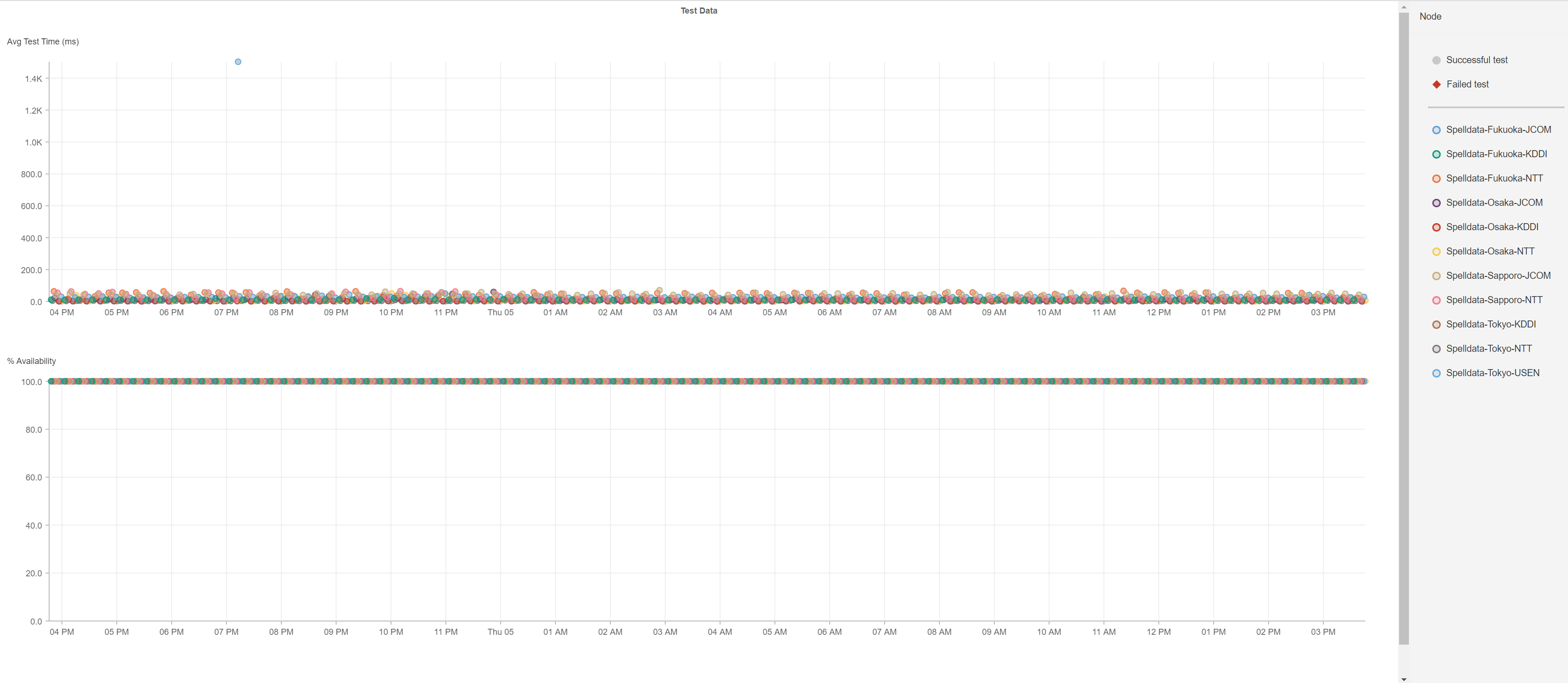Toggle the Spelldata-Fukuoka-KDDI series label
Viewport: 1568px width, 683px height.
pyautogui.click(x=1496, y=154)
